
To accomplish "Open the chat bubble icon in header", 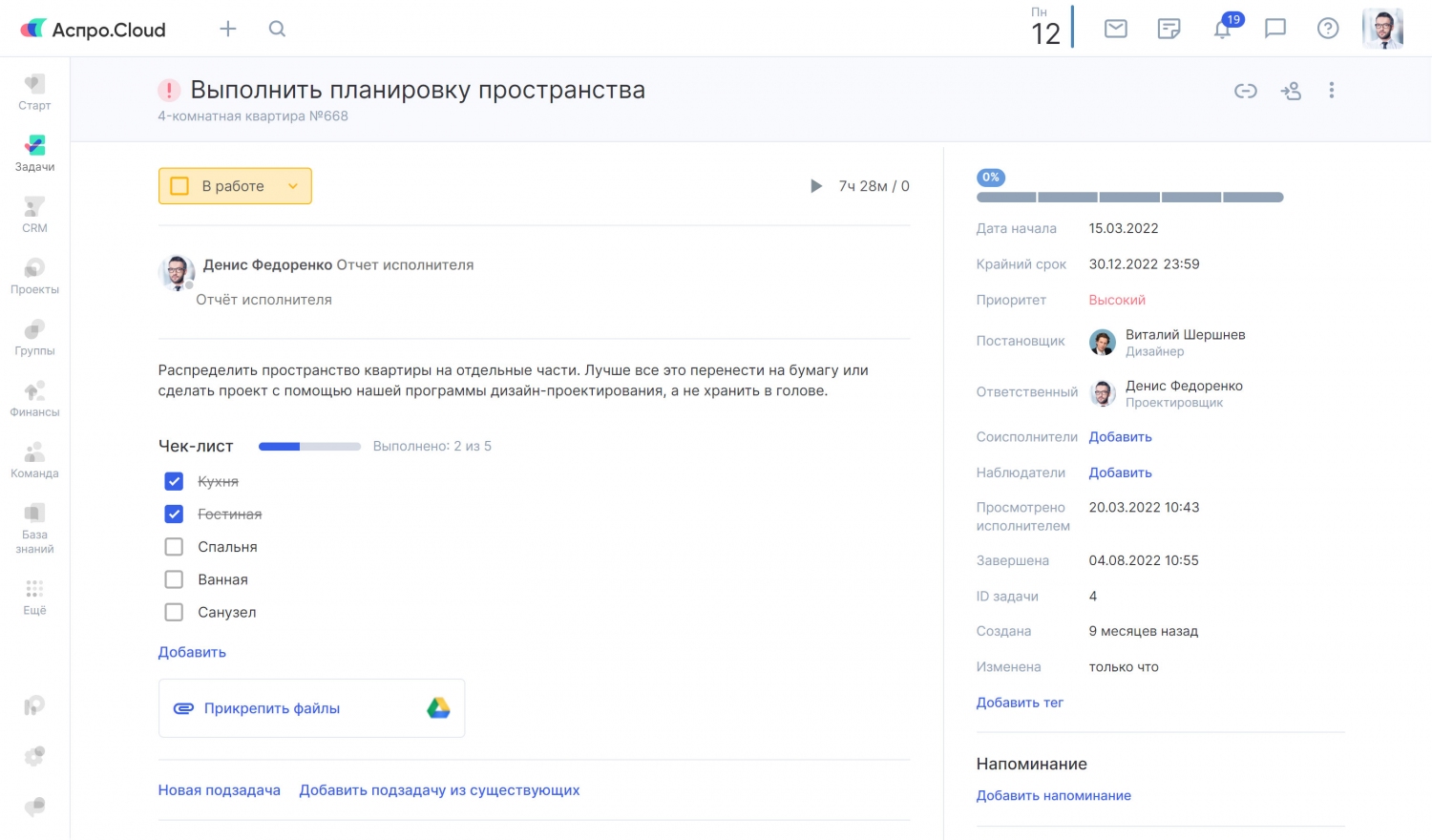I will (1274, 29).
